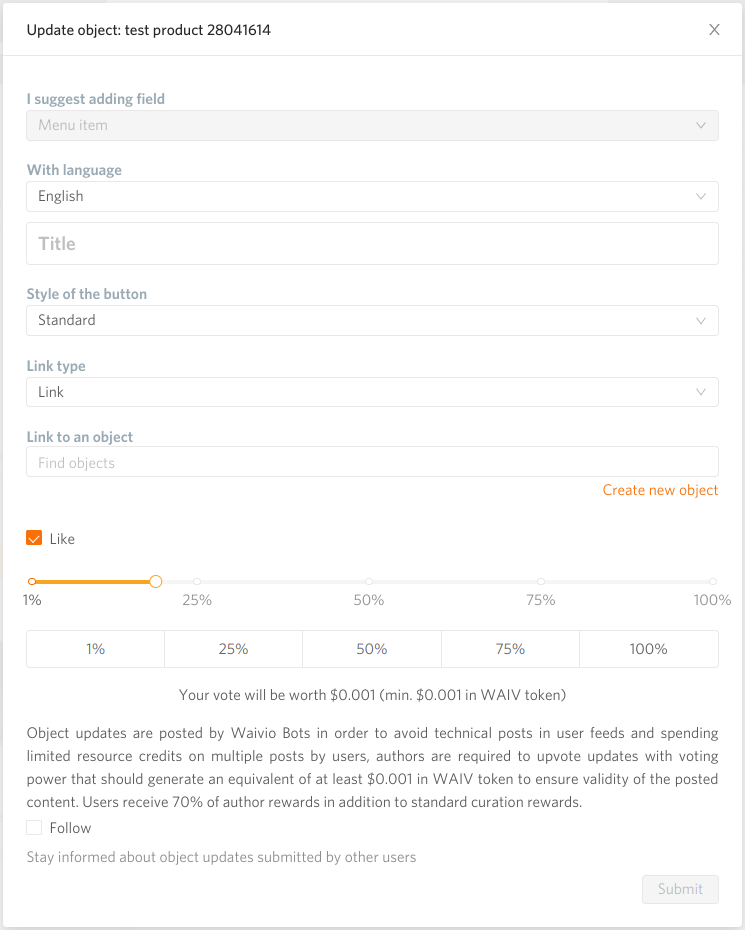Enable the Follow checkbox
The image size is (745, 930).
coord(34,827)
